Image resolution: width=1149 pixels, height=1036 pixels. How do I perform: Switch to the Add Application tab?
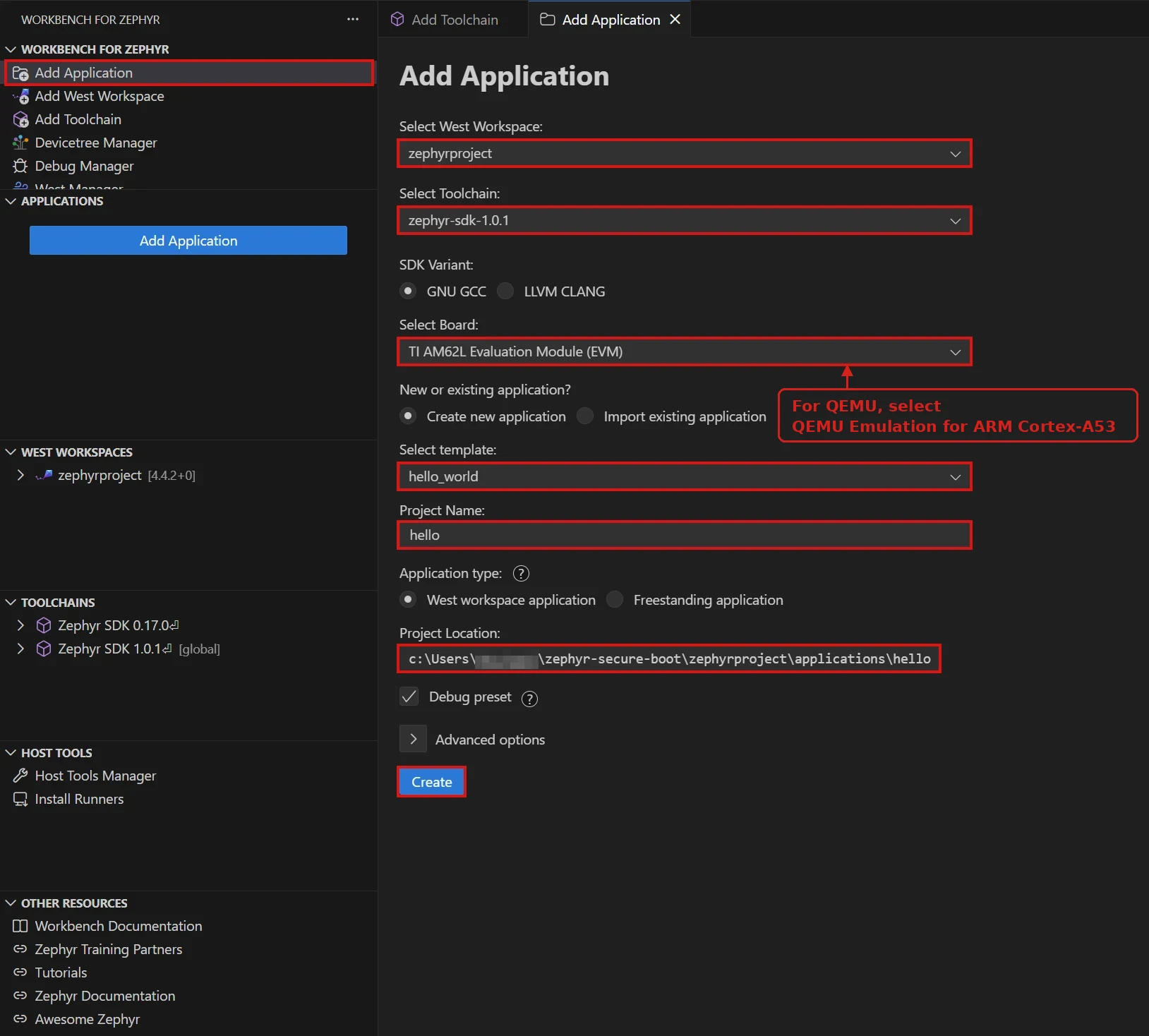point(610,20)
